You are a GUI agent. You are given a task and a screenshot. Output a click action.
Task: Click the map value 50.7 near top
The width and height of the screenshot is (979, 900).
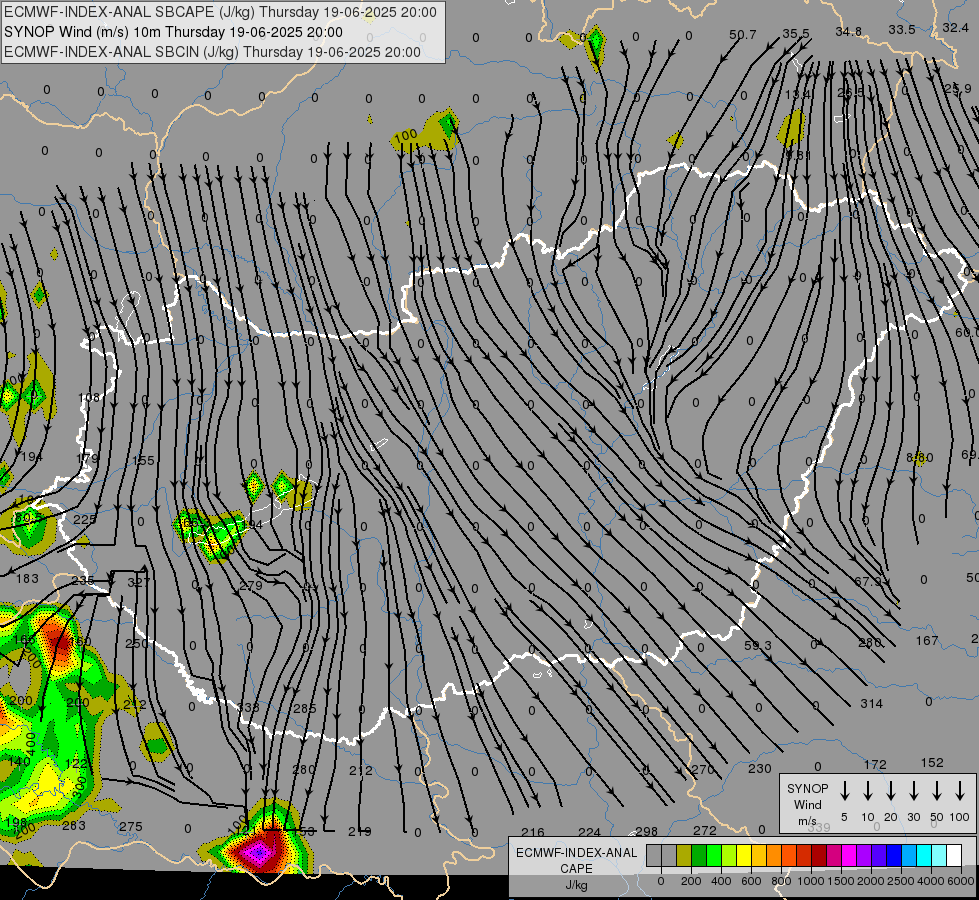[x=742, y=34]
